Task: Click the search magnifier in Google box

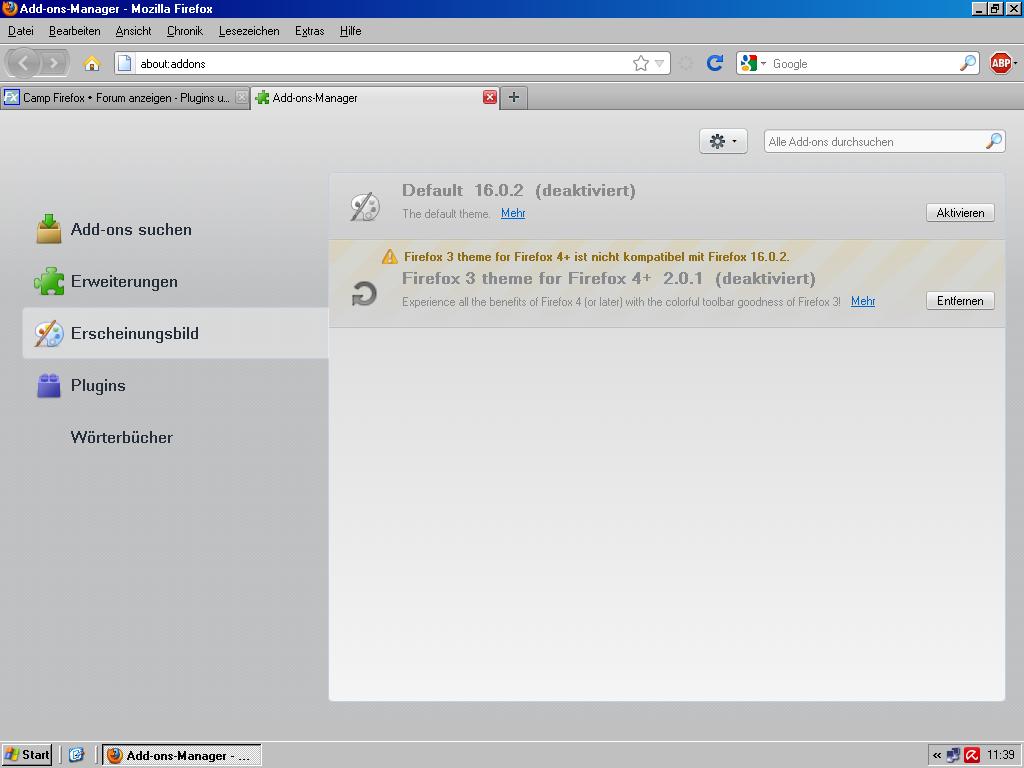Action: tap(968, 63)
